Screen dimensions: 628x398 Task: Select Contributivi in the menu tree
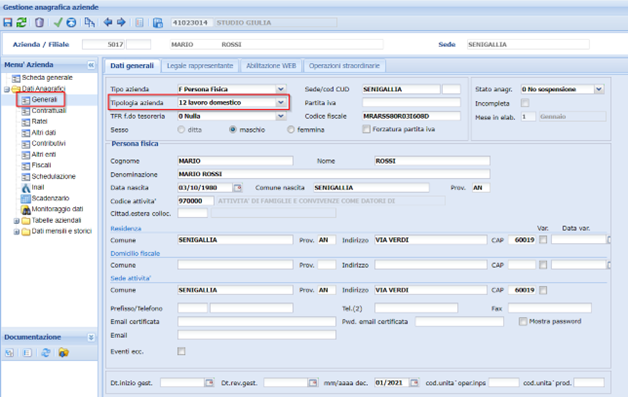(48, 143)
